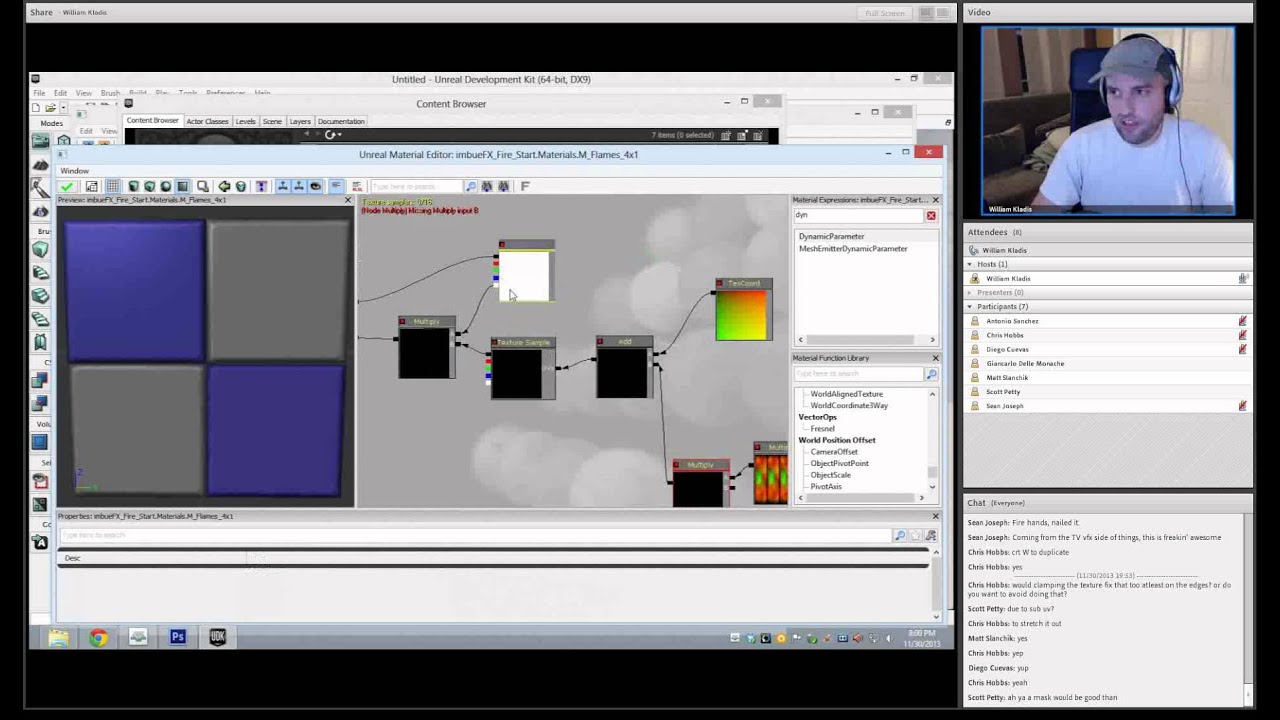Viewport: 1280px width, 720px height.
Task: Select World Position Offset category
Action: pos(837,440)
